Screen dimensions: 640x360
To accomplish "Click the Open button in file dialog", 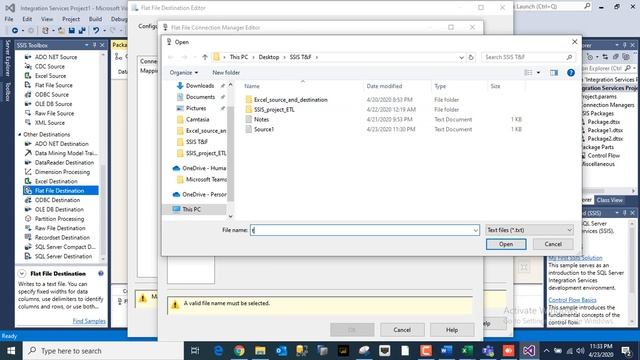I will [x=506, y=244].
